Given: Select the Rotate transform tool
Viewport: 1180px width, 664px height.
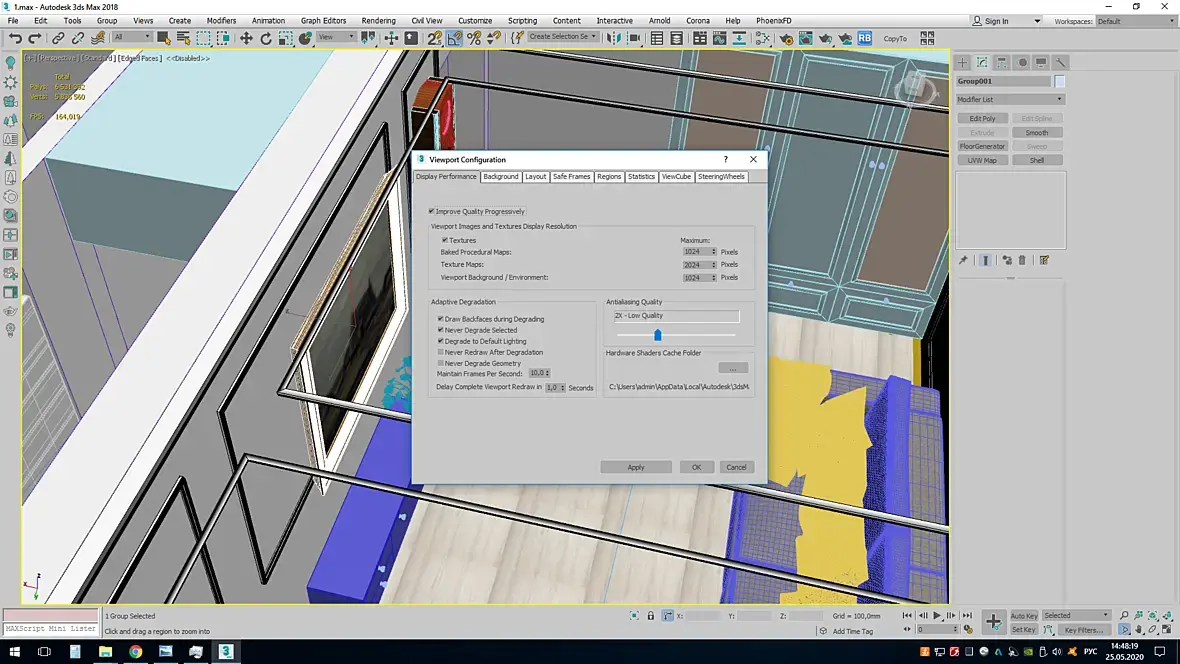Looking at the screenshot, I should click(x=266, y=38).
